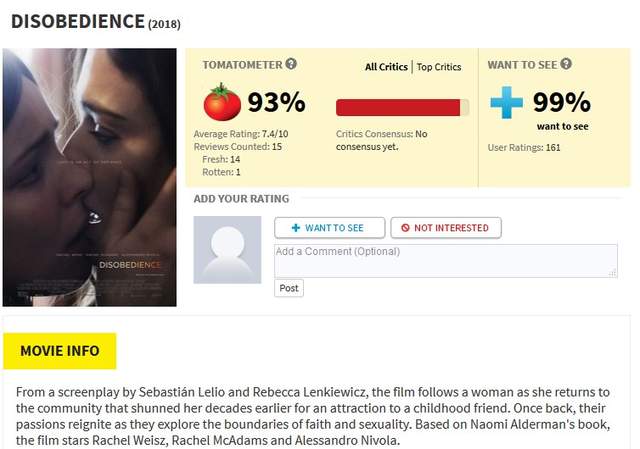Click the 93% Tomatometer score
Viewport: 640px width, 449px height.
[x=276, y=102]
